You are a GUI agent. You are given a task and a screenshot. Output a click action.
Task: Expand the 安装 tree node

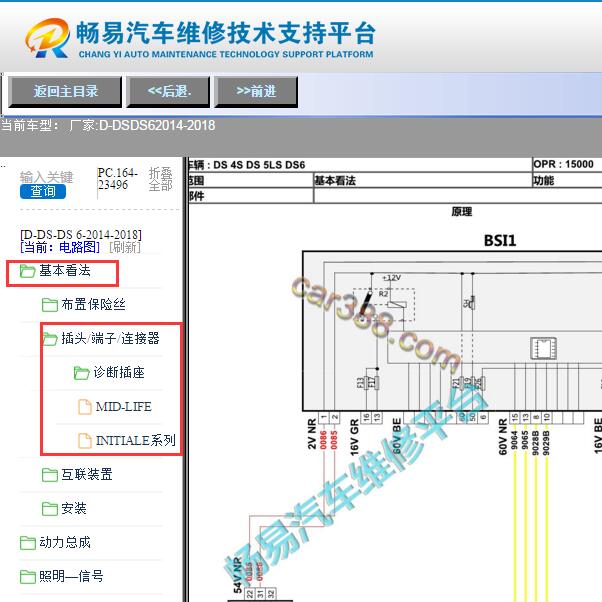[74, 508]
